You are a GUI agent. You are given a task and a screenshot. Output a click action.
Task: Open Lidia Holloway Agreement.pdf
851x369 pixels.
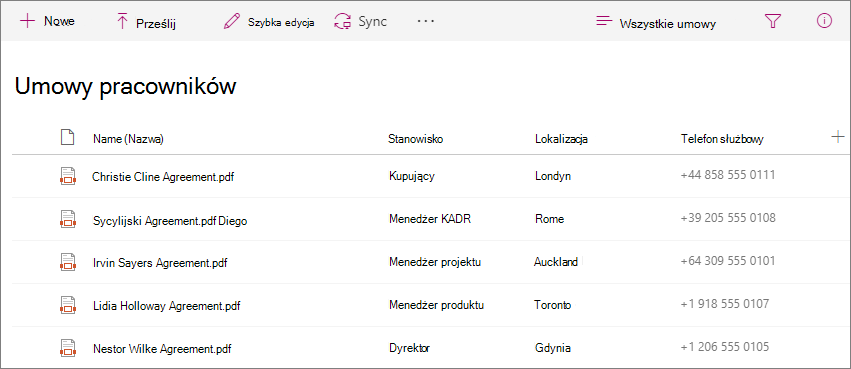tap(167, 306)
